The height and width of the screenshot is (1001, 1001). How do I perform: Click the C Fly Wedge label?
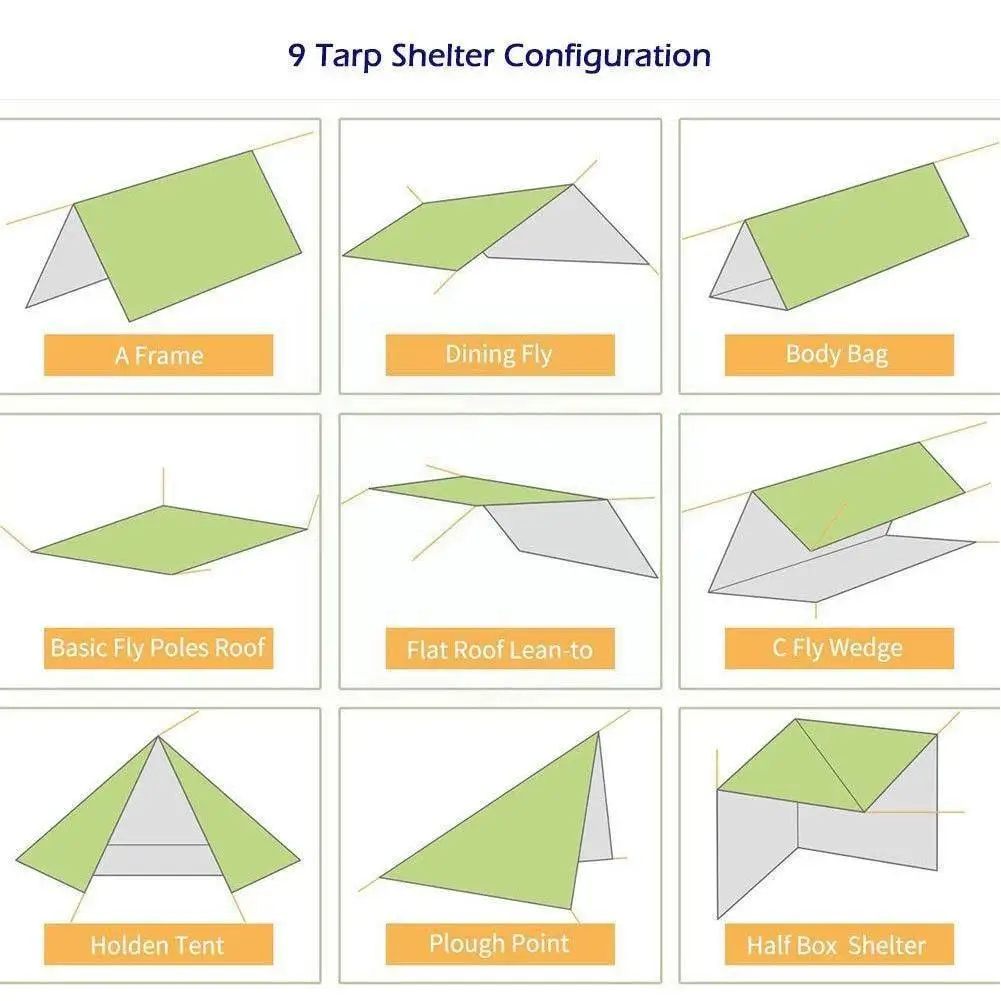tap(838, 648)
